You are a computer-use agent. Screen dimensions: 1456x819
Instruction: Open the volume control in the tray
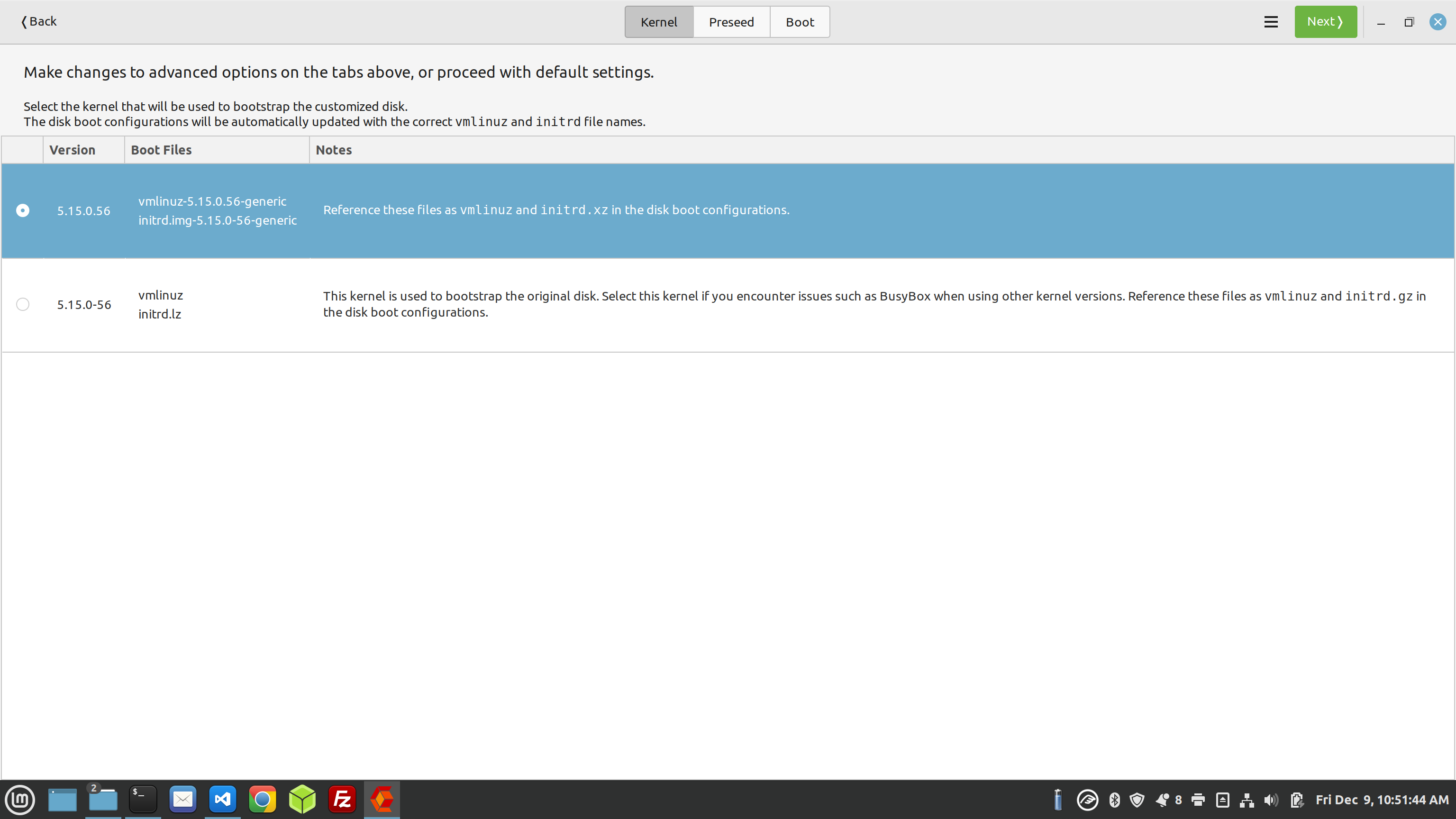coord(1270,799)
